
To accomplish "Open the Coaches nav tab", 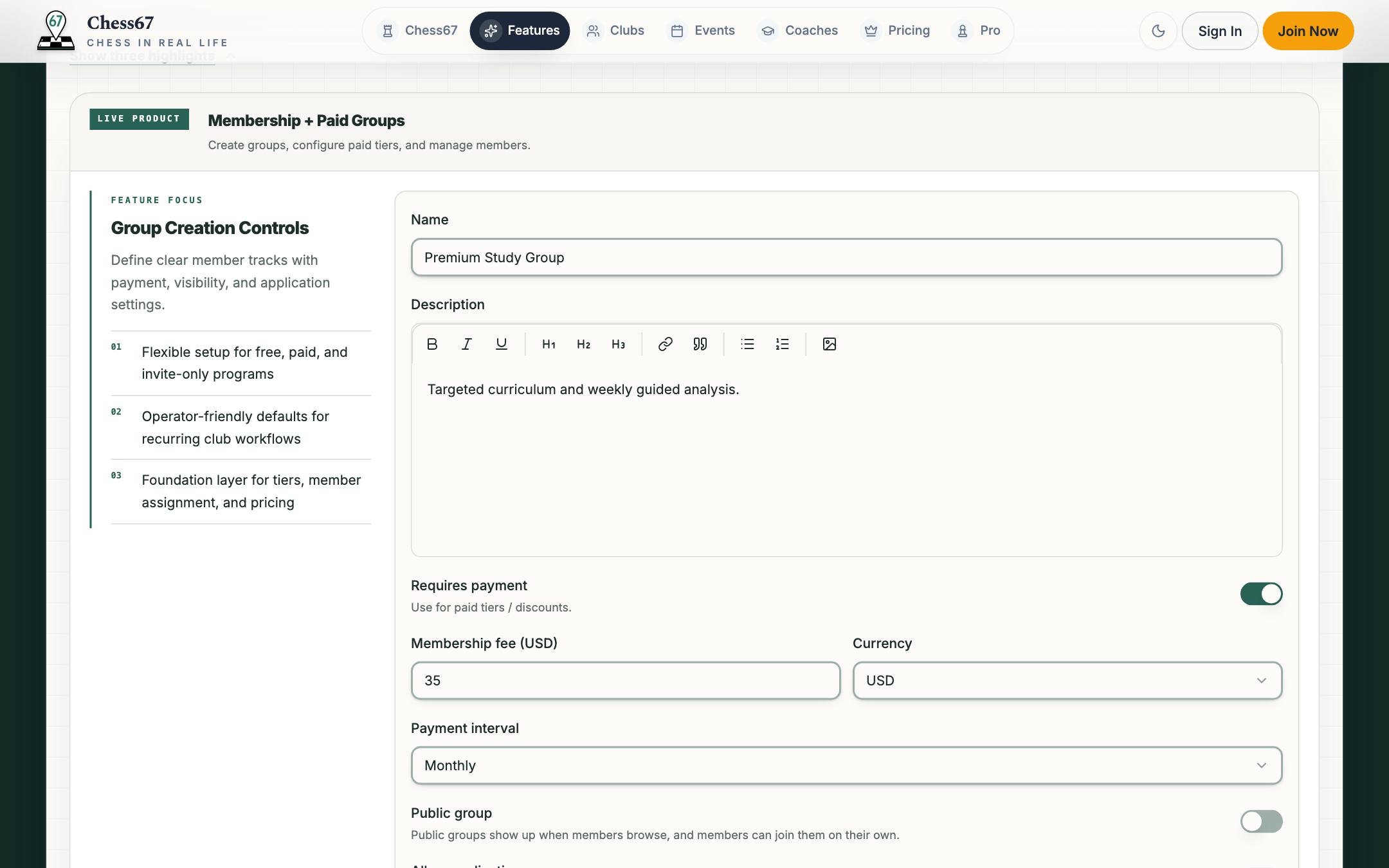I will 799,30.
